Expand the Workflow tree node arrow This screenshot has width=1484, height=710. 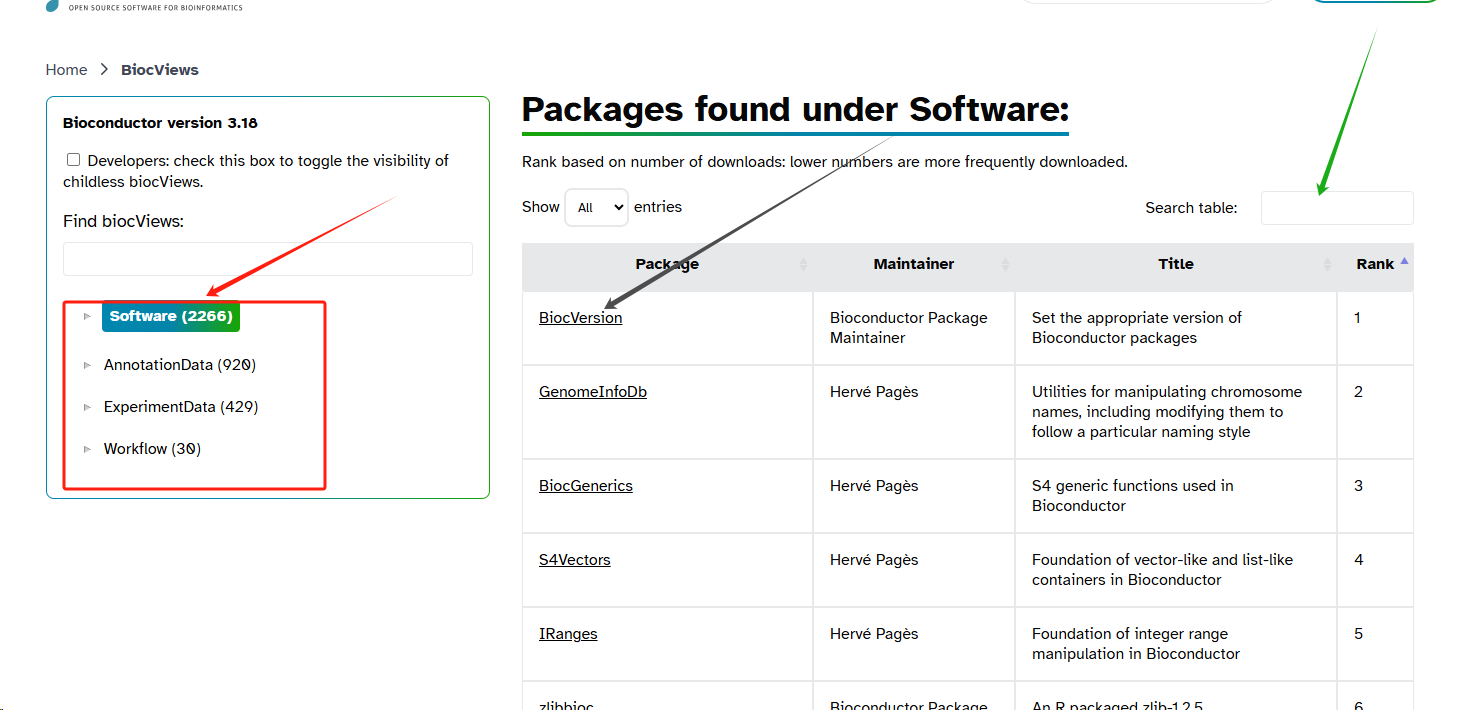[x=88, y=449]
